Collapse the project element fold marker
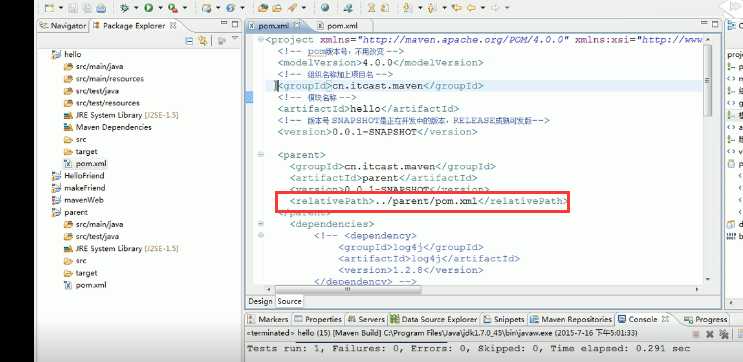Screen dimensions: 743x362 pyautogui.click(x=261, y=40)
